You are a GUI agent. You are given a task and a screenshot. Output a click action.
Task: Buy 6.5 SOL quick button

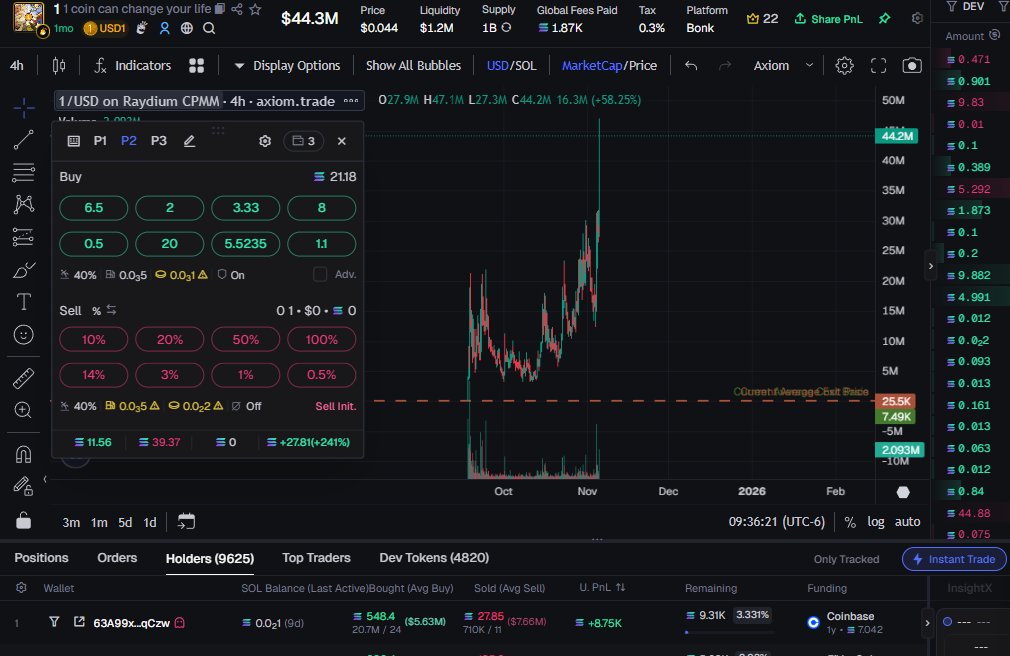point(93,207)
